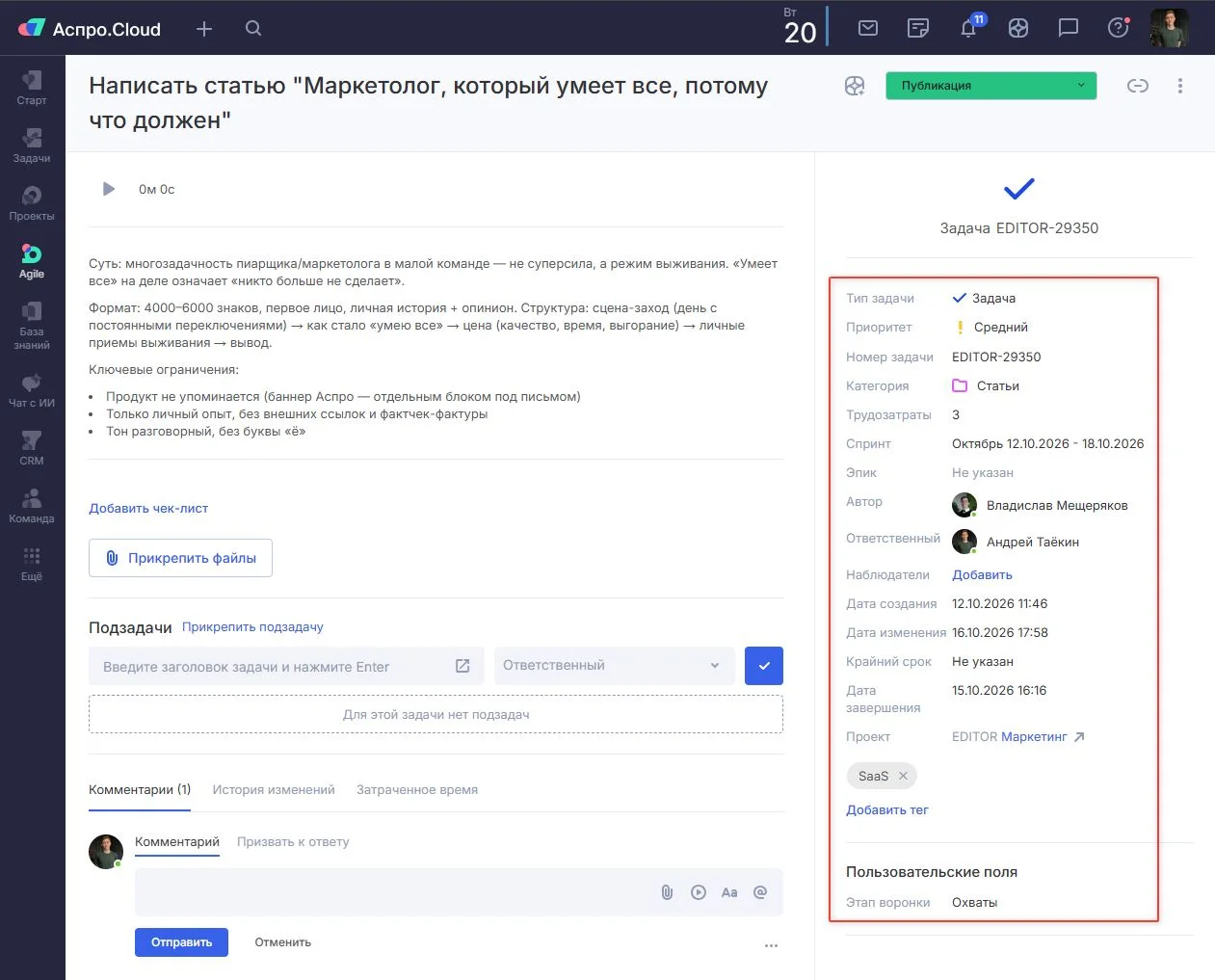Attach file via paperclip in comment box
This screenshot has width=1215, height=980.
click(667, 892)
